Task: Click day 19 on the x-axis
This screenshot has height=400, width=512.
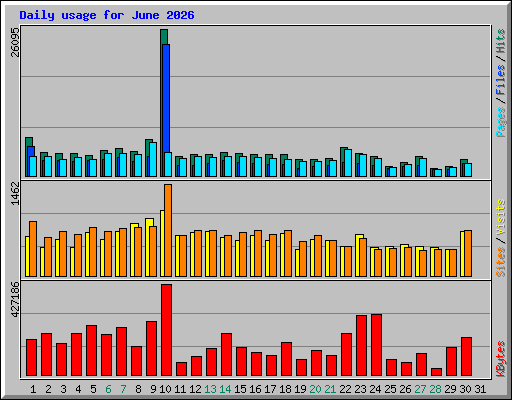Action: [300, 389]
